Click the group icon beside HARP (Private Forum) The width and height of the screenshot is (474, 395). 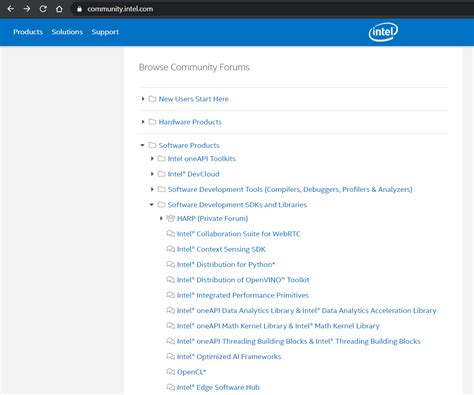[x=170, y=218]
